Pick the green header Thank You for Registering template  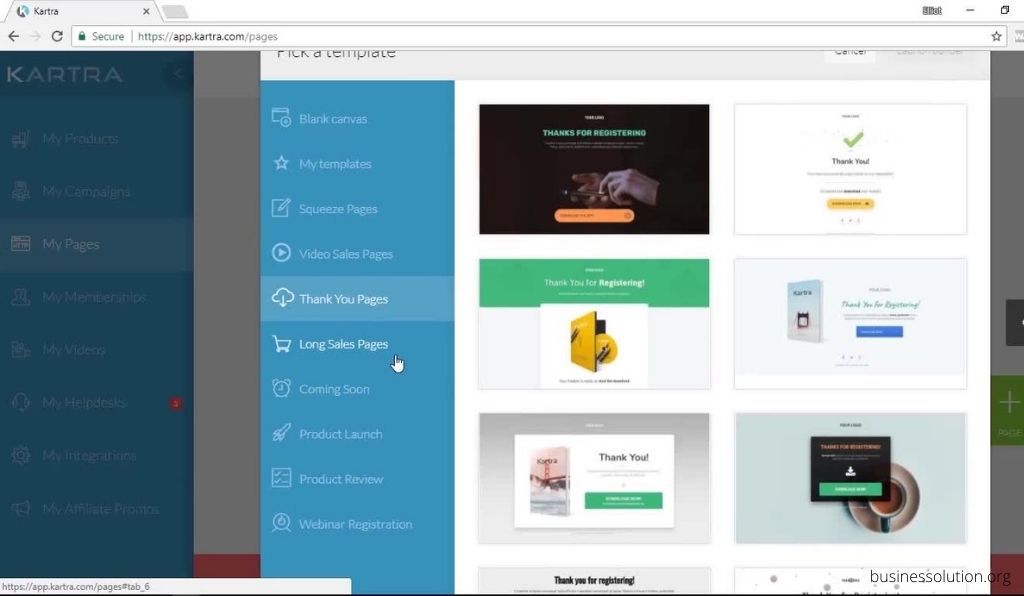coord(594,324)
